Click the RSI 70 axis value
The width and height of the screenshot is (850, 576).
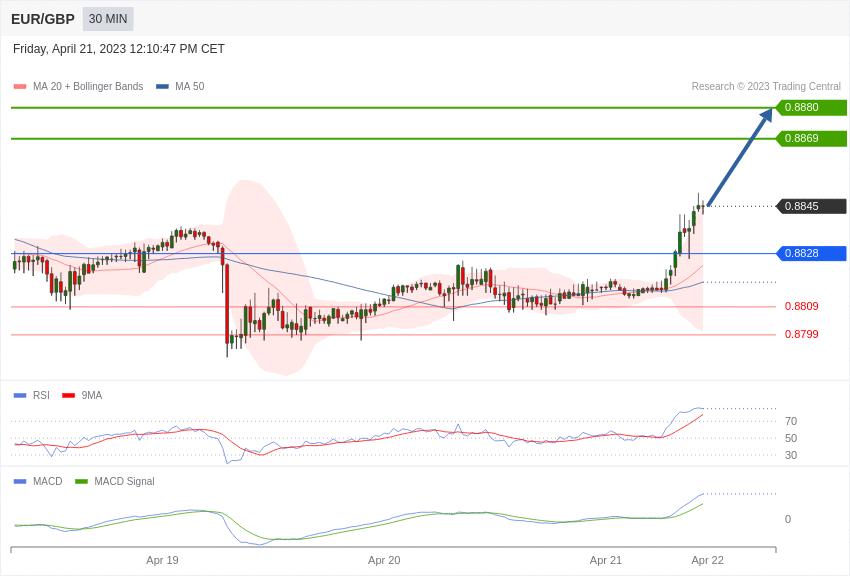coord(791,421)
